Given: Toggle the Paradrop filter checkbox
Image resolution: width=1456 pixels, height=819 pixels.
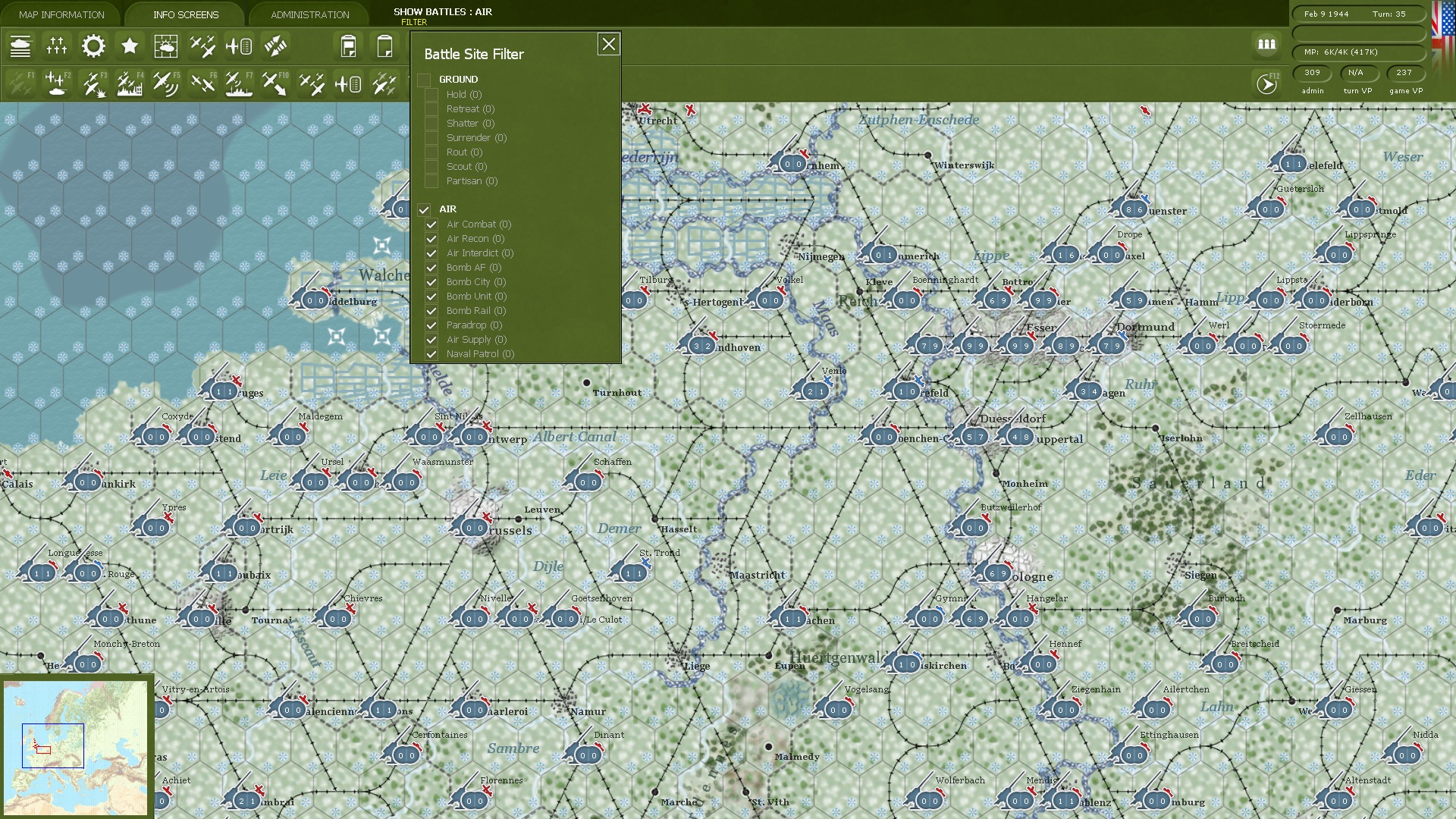Looking at the screenshot, I should click(431, 325).
